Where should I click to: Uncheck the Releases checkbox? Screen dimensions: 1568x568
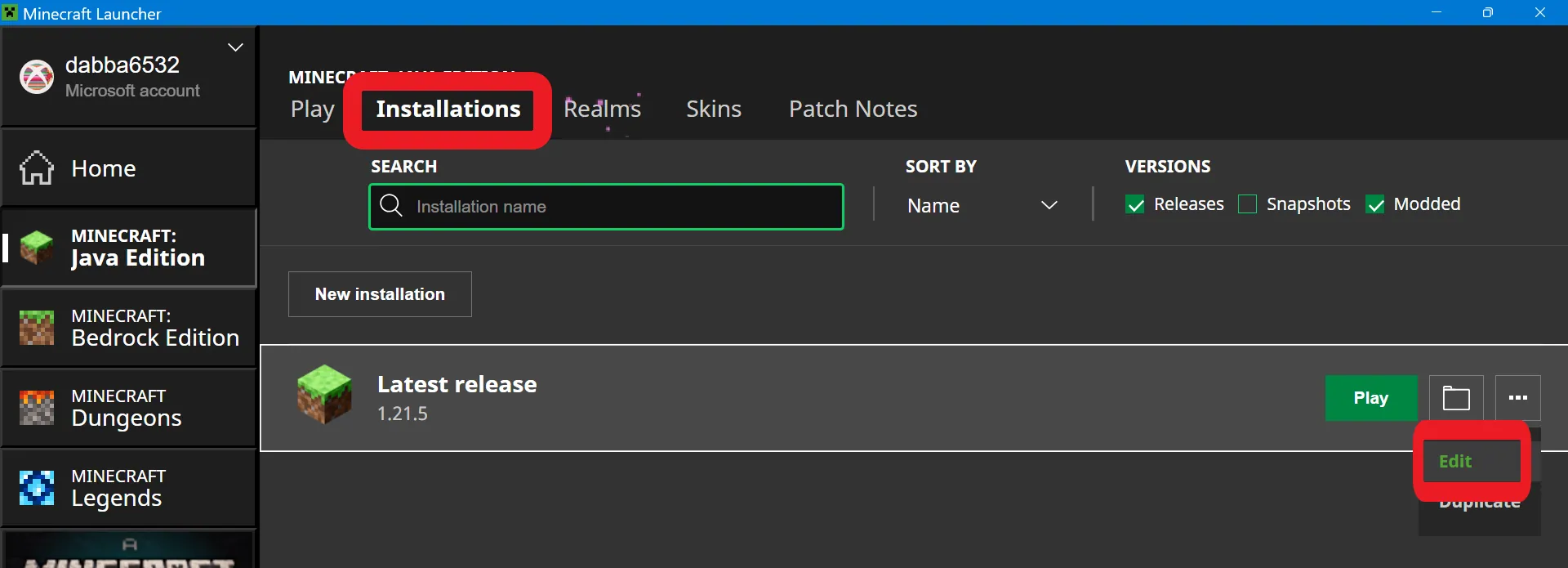[x=1135, y=204]
